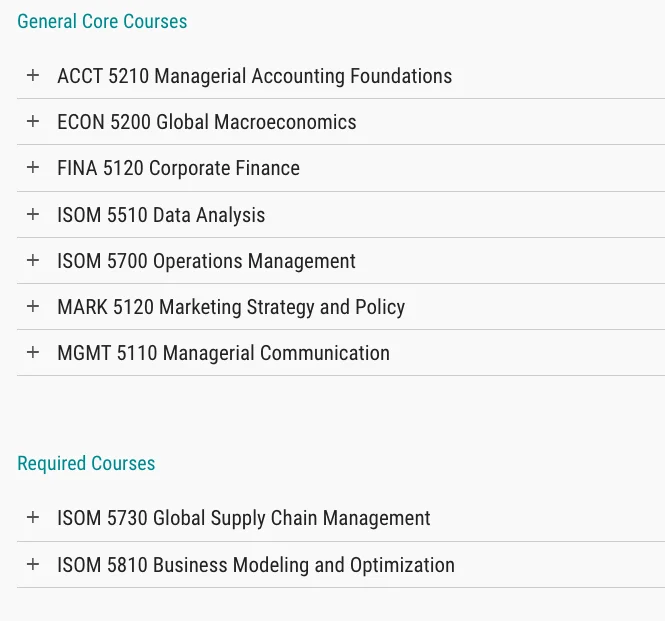This screenshot has height=621, width=665.
Task: Click the plus icon beside ISOM 5700
Action: pos(33,260)
